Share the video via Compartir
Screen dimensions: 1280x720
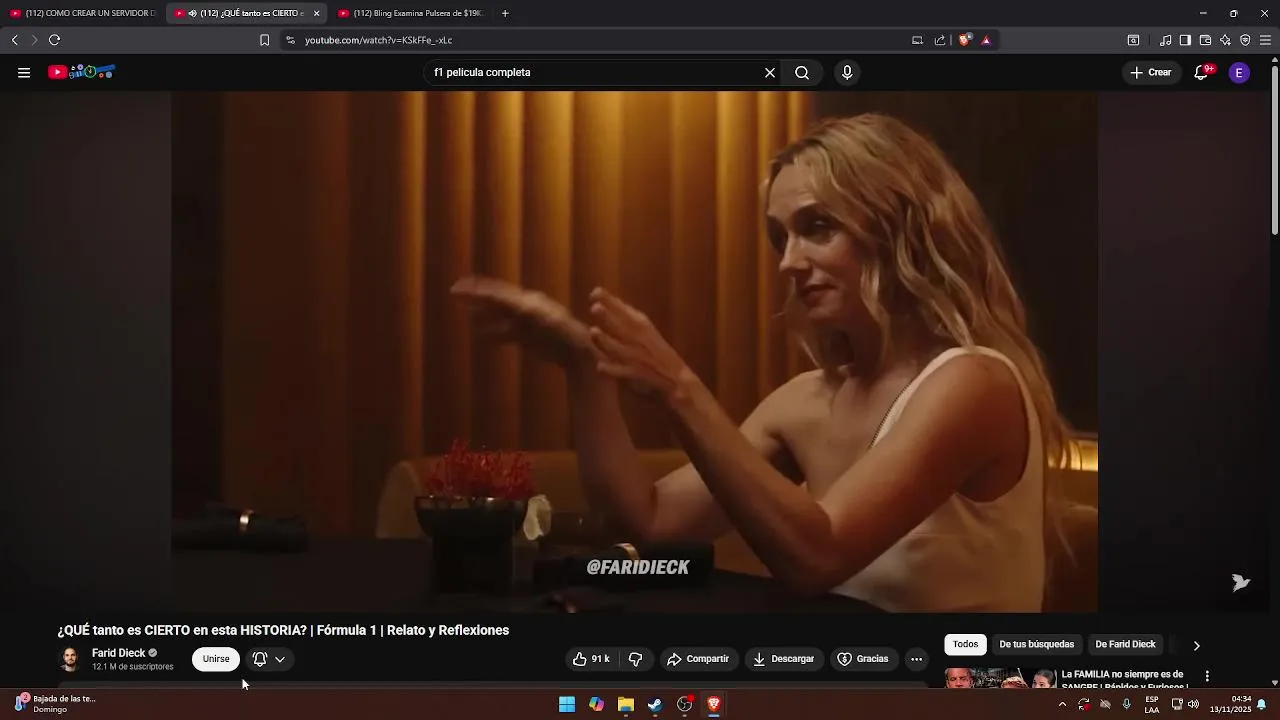click(698, 659)
